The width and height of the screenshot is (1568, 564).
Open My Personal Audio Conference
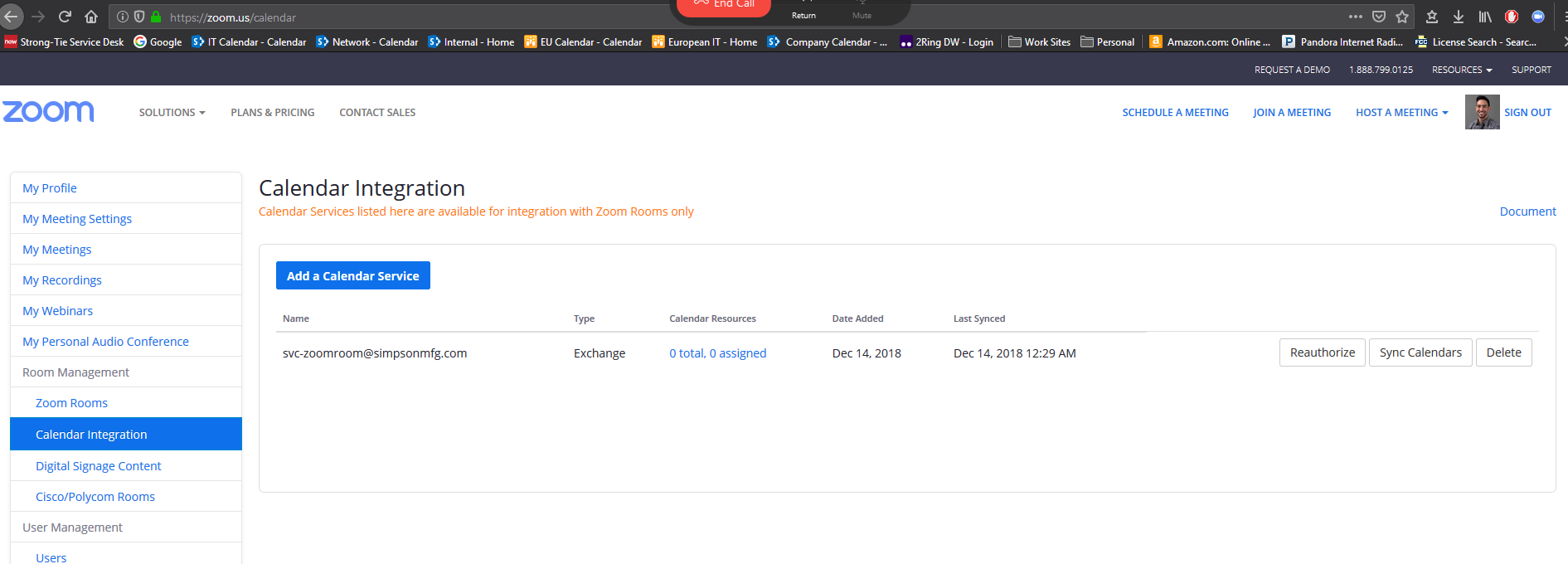[126, 342]
